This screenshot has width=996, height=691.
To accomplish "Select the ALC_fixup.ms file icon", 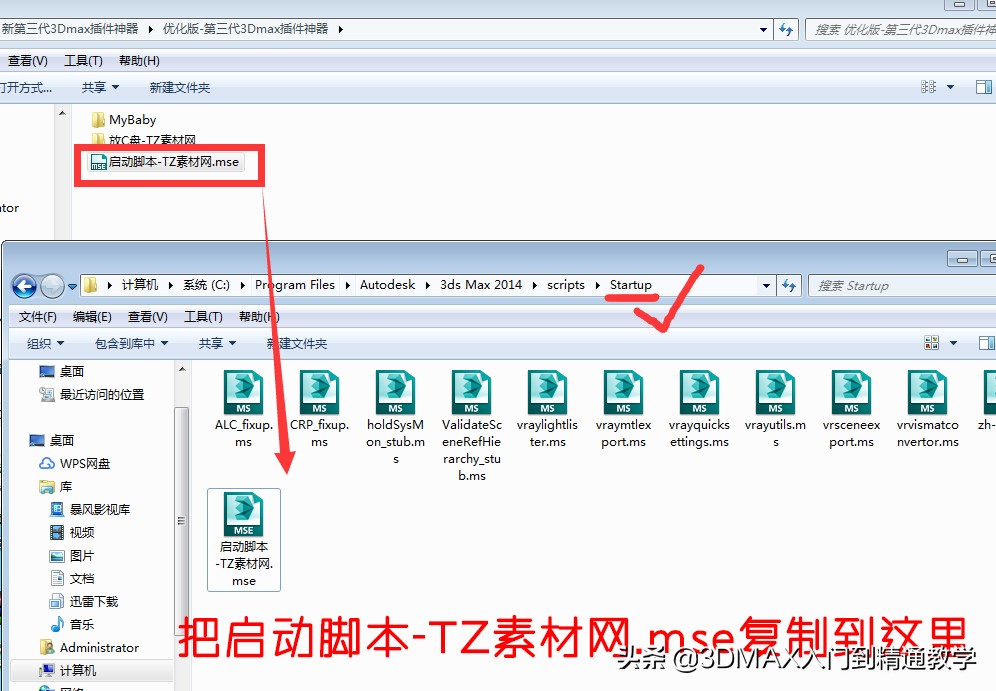I will tap(243, 392).
